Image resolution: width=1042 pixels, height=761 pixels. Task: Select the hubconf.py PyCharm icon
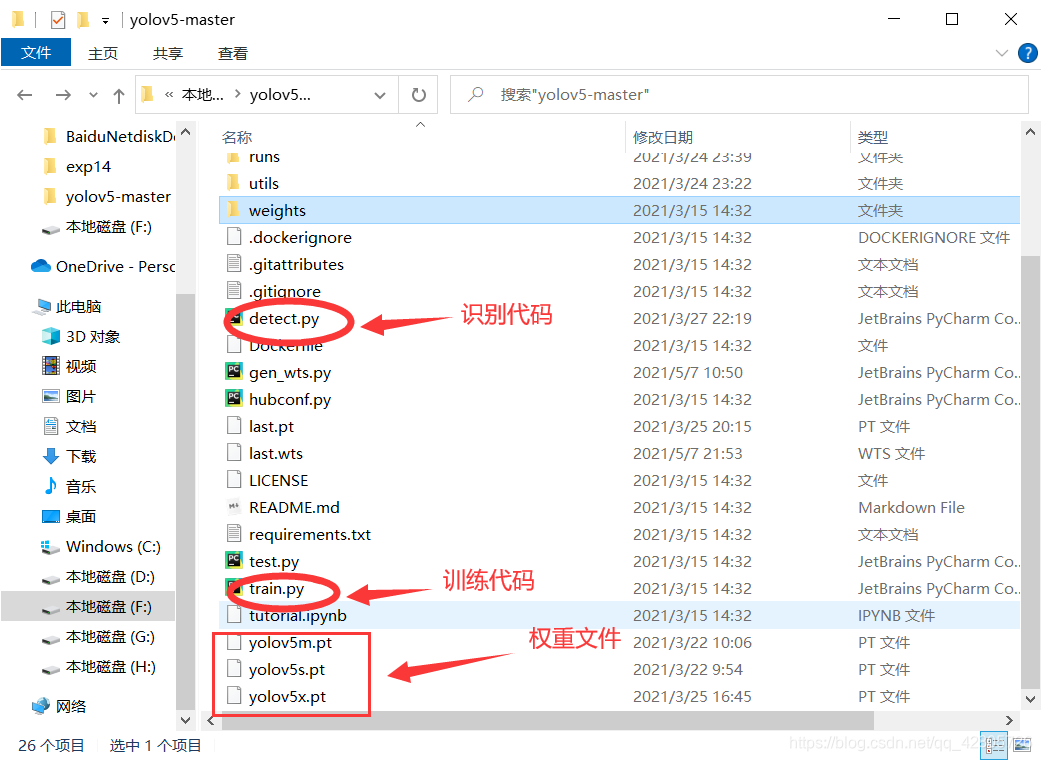(x=234, y=399)
